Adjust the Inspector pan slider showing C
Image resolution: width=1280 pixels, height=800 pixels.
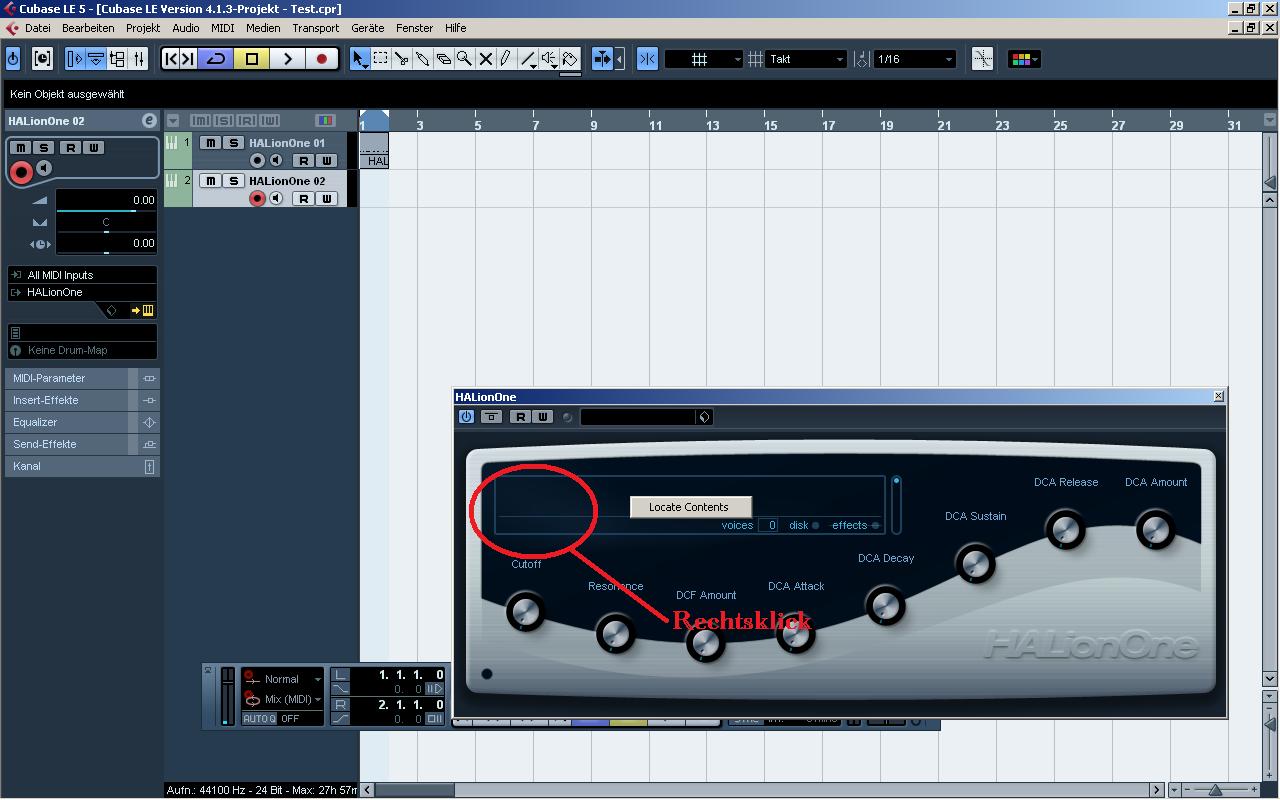click(106, 223)
